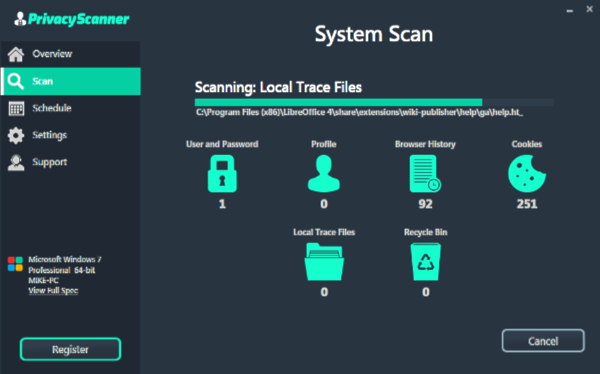Click the User and Password lock icon
Screen dimensions: 600x374
point(222,173)
